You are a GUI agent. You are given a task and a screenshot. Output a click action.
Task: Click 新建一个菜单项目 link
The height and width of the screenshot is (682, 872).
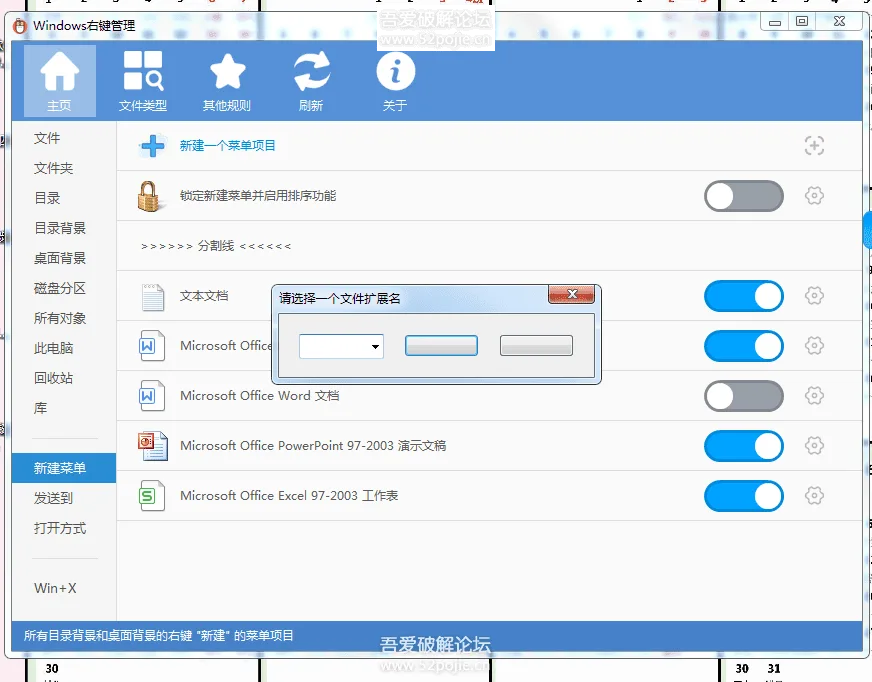pyautogui.click(x=227, y=146)
